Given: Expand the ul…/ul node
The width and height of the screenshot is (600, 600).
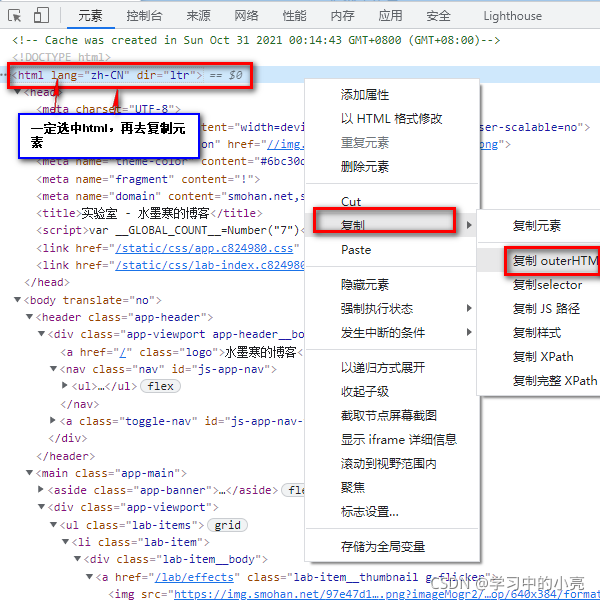Looking at the screenshot, I should [65, 385].
